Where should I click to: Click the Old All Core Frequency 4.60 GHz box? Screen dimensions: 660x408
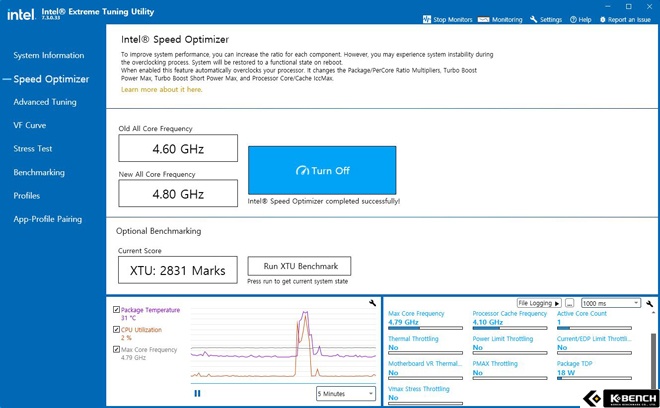tap(178, 148)
